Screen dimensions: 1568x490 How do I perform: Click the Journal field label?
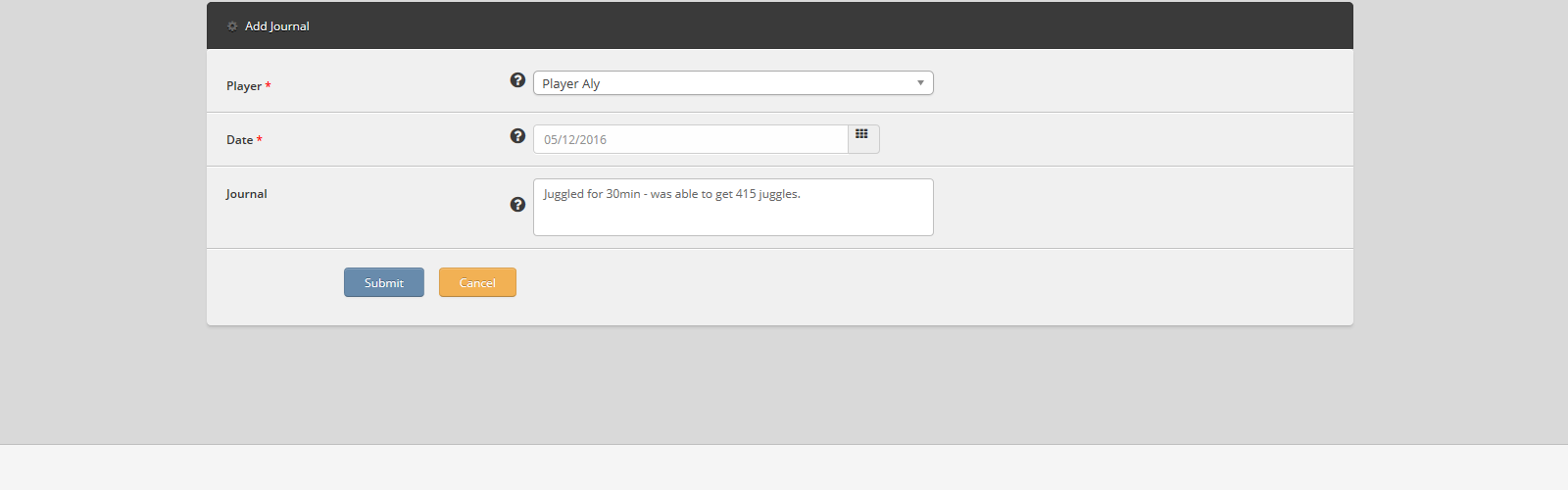246,194
